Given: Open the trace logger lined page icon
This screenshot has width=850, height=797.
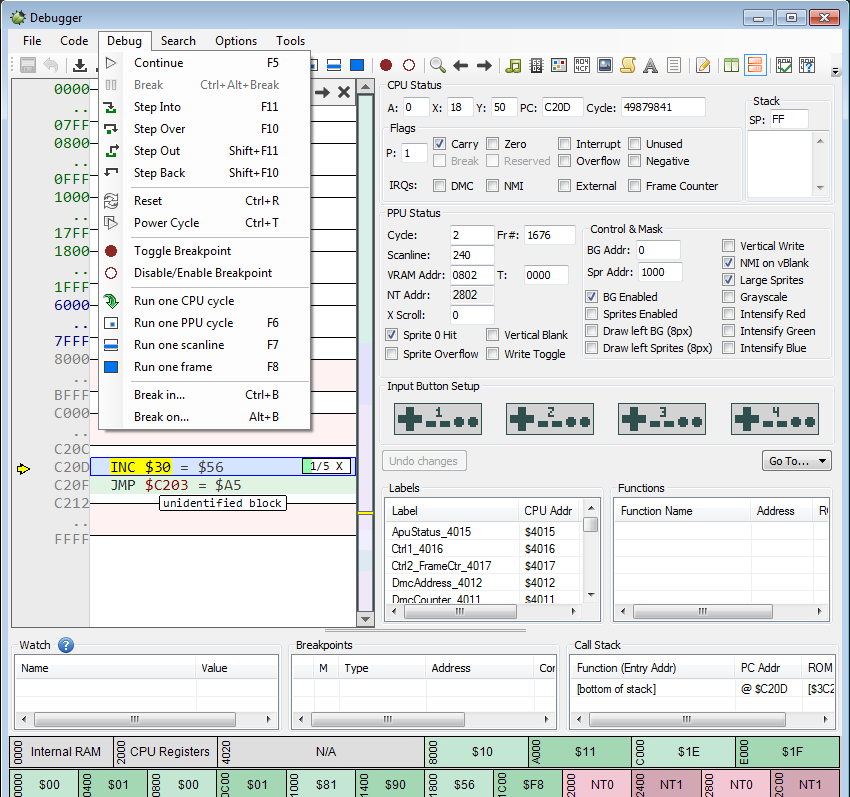Looking at the screenshot, I should pos(674,66).
